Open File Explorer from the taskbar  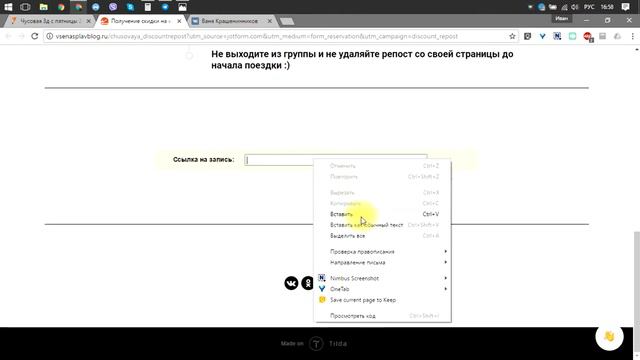(43, 7)
